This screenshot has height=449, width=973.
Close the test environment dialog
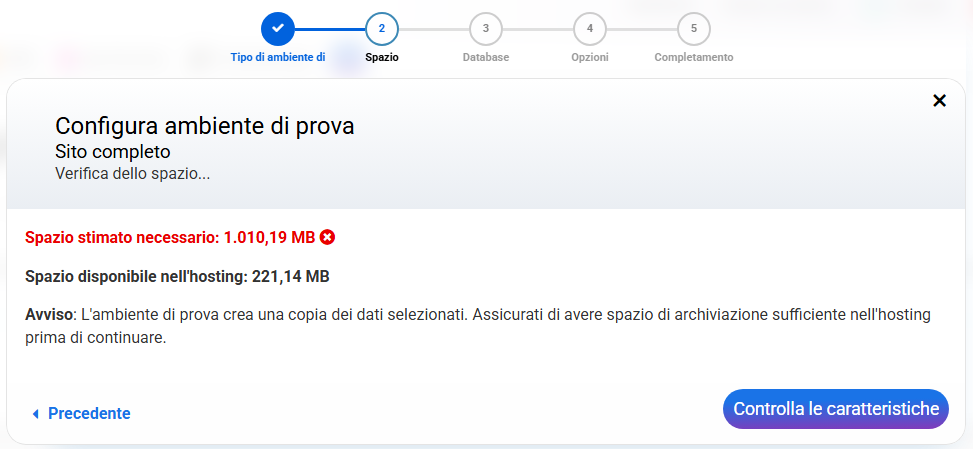pyautogui.click(x=939, y=100)
